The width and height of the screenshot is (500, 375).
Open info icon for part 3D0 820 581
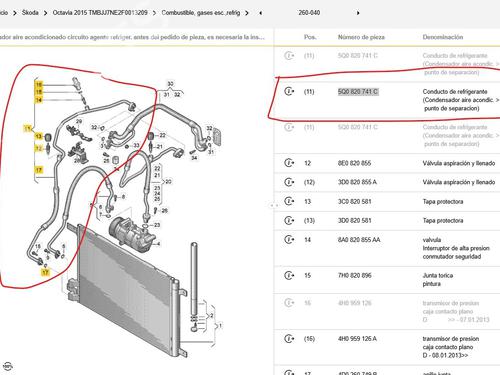point(289,220)
